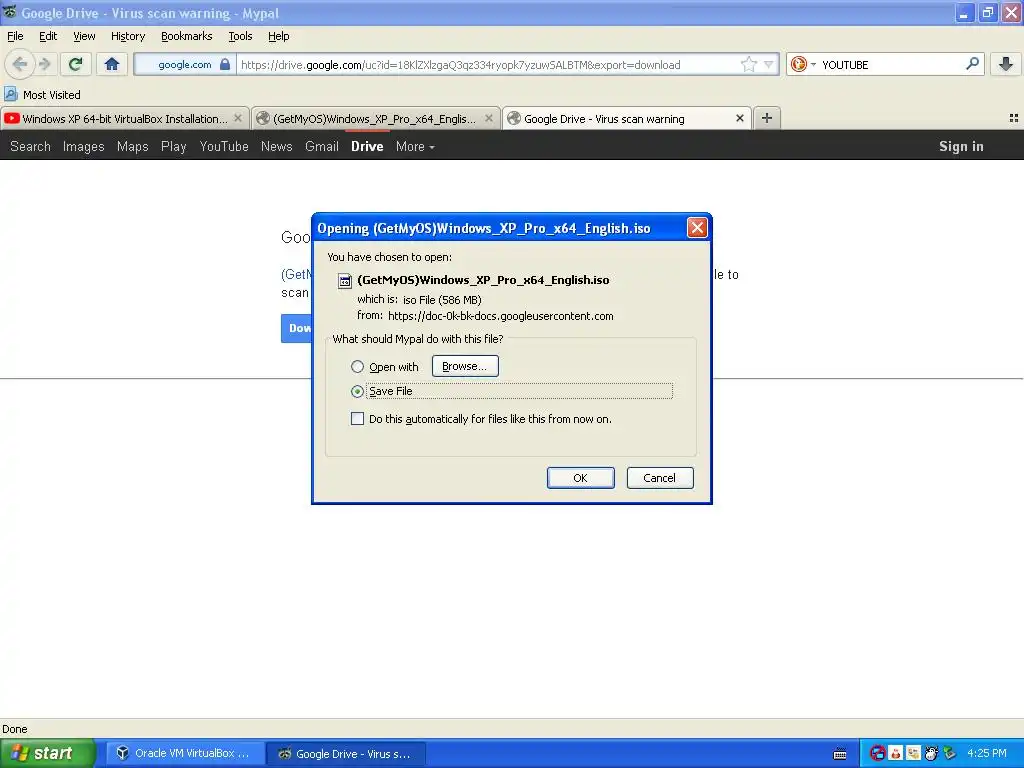Close the Opening iso dialog
This screenshot has height=768, width=1024.
pos(697,227)
